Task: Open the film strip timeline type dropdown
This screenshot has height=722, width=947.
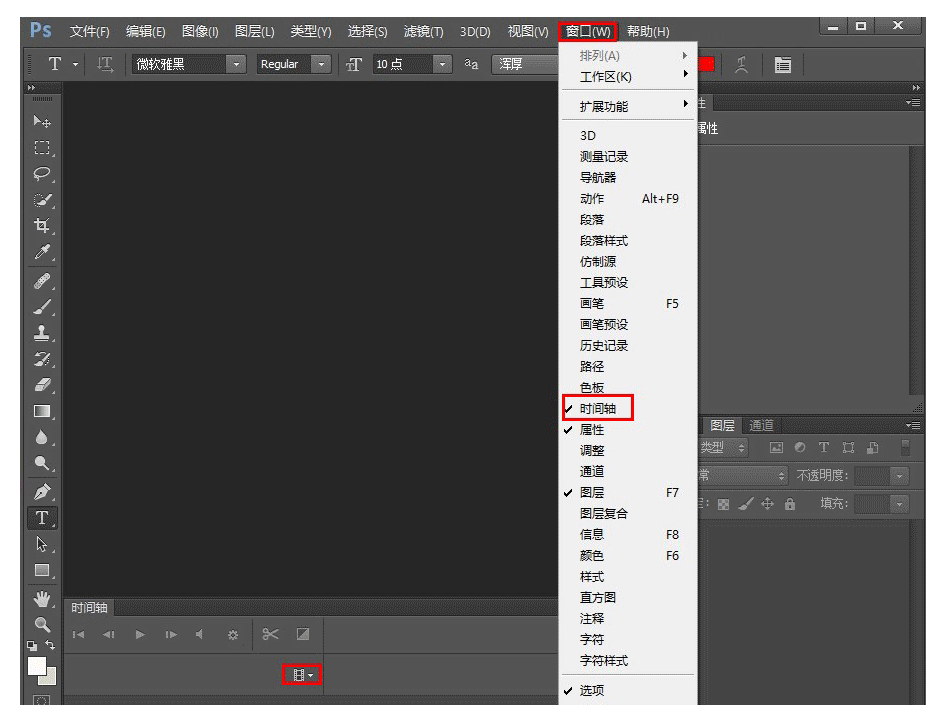Action: coord(302,676)
